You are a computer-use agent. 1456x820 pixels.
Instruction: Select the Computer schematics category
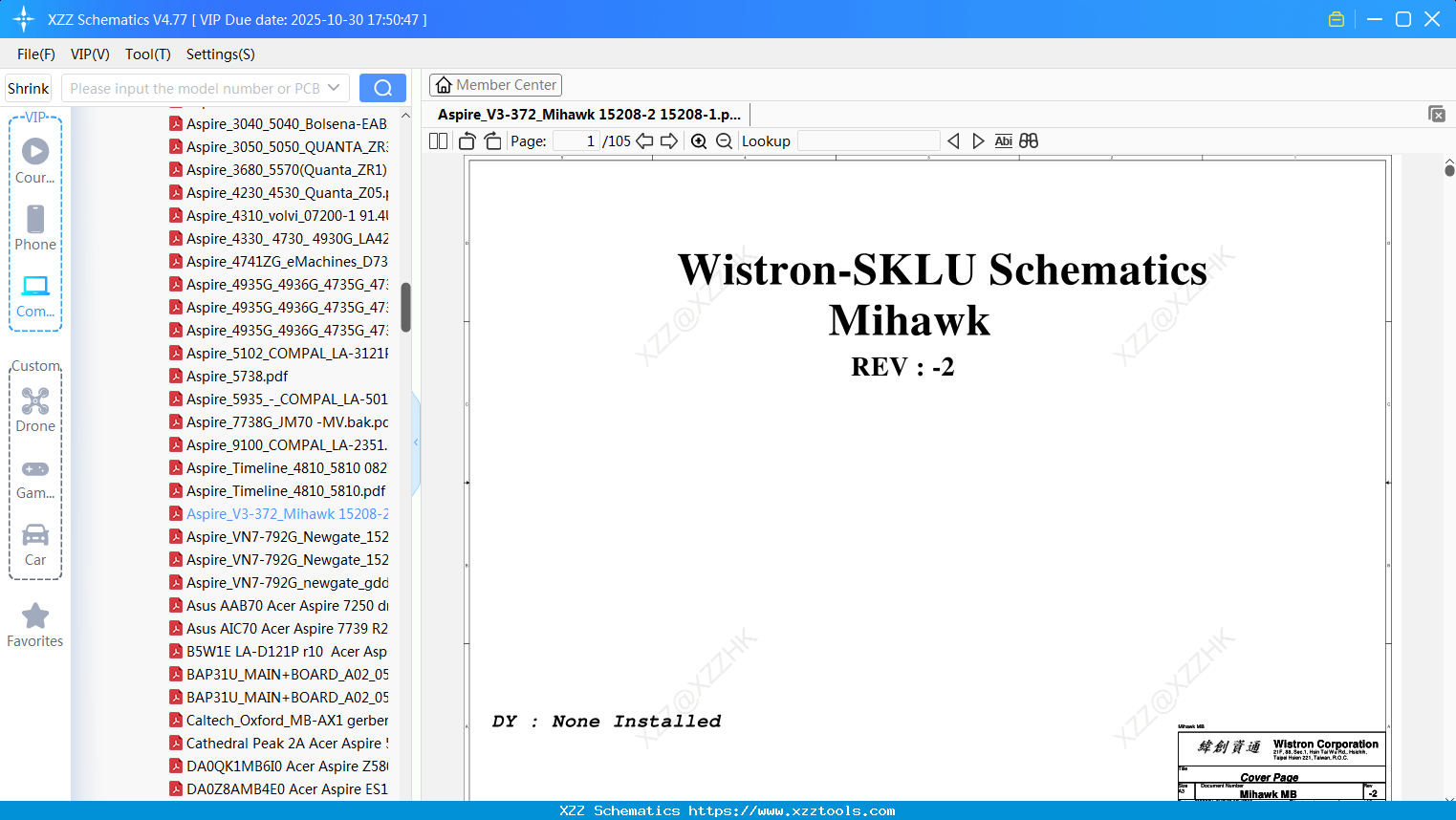coord(35,295)
